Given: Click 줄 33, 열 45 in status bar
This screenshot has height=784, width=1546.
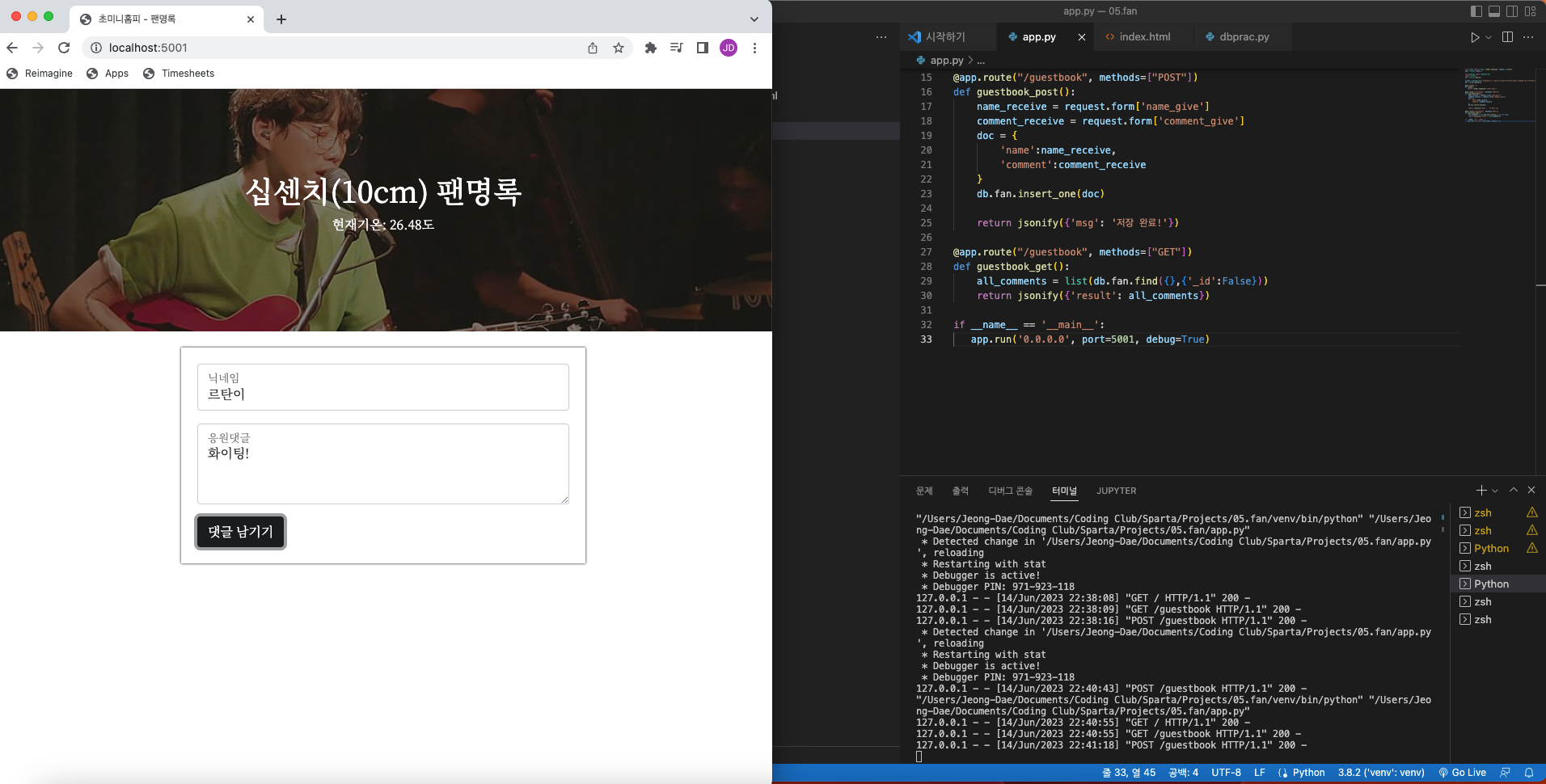Looking at the screenshot, I should pos(1129,773).
